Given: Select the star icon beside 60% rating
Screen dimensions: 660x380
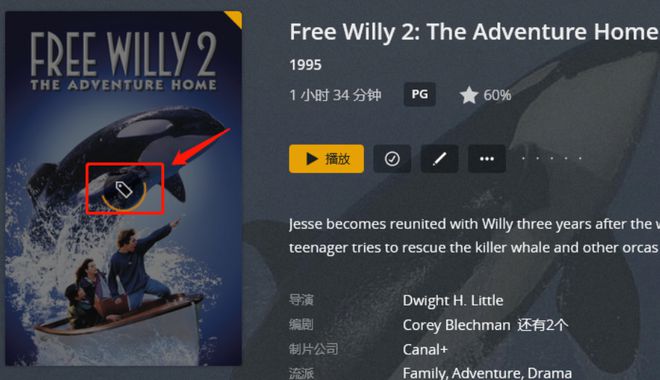Looking at the screenshot, I should (468, 95).
